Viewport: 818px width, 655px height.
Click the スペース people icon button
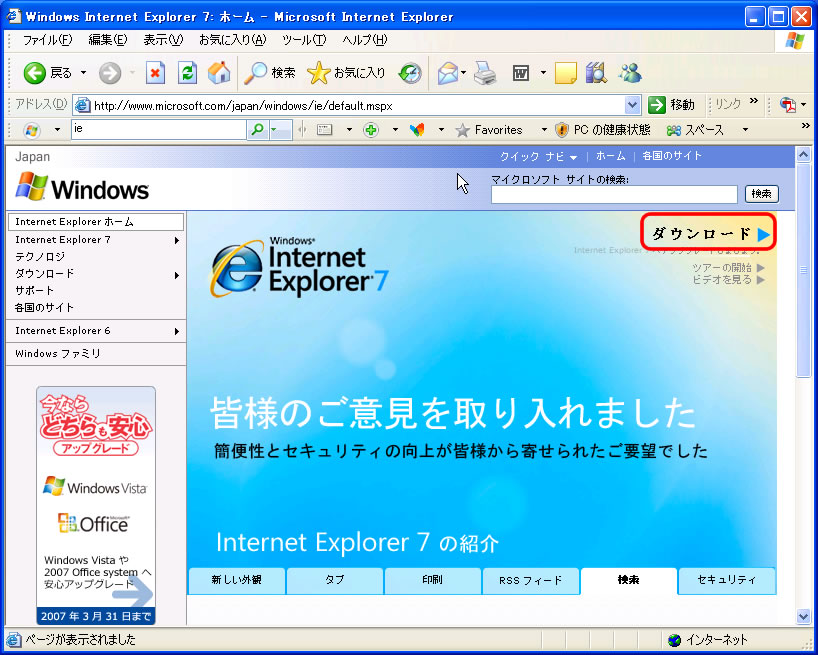(x=695, y=130)
